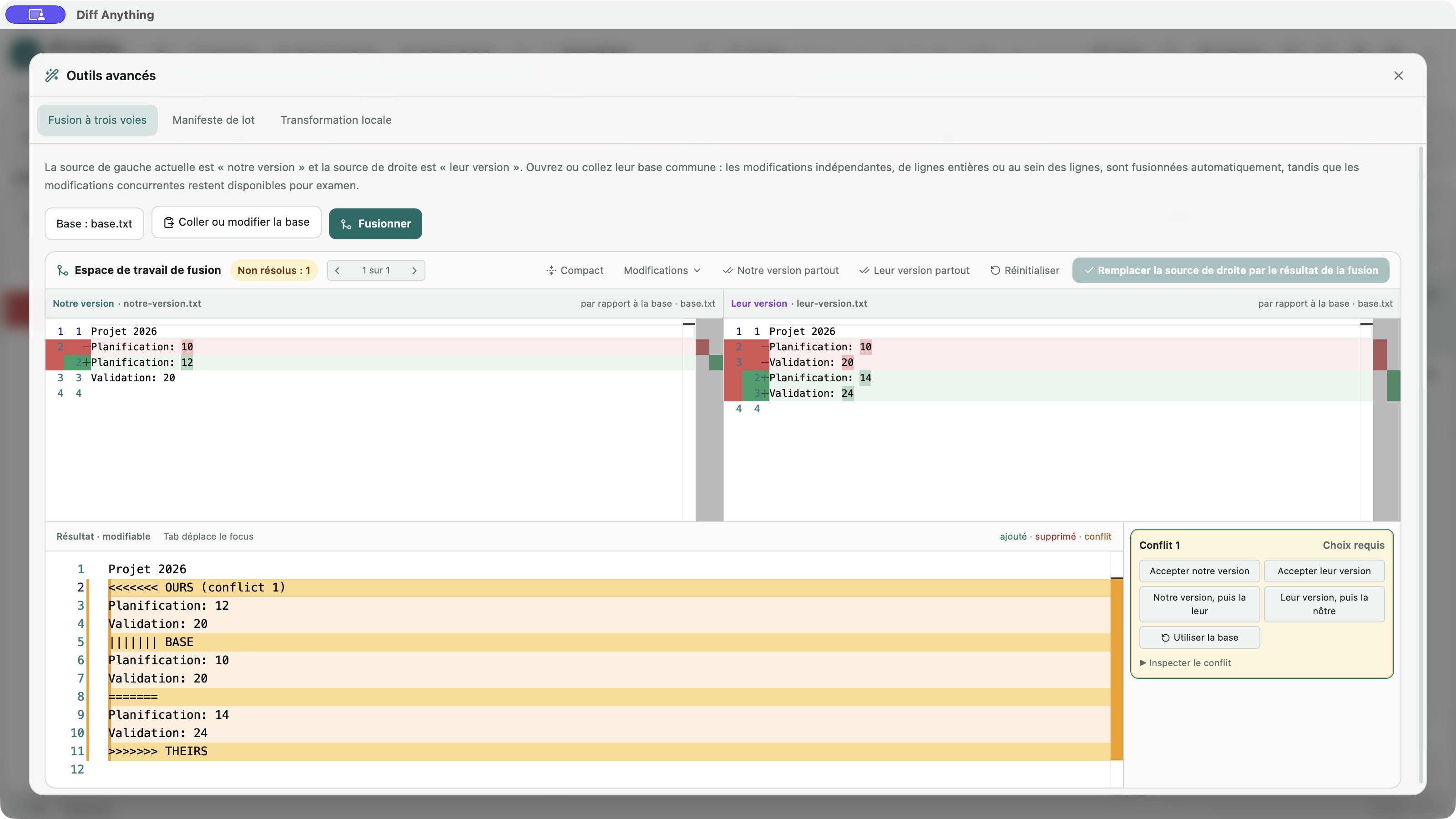The width and height of the screenshot is (1456, 819).
Task: Open the Manifeste de lot tab
Action: pos(214,120)
